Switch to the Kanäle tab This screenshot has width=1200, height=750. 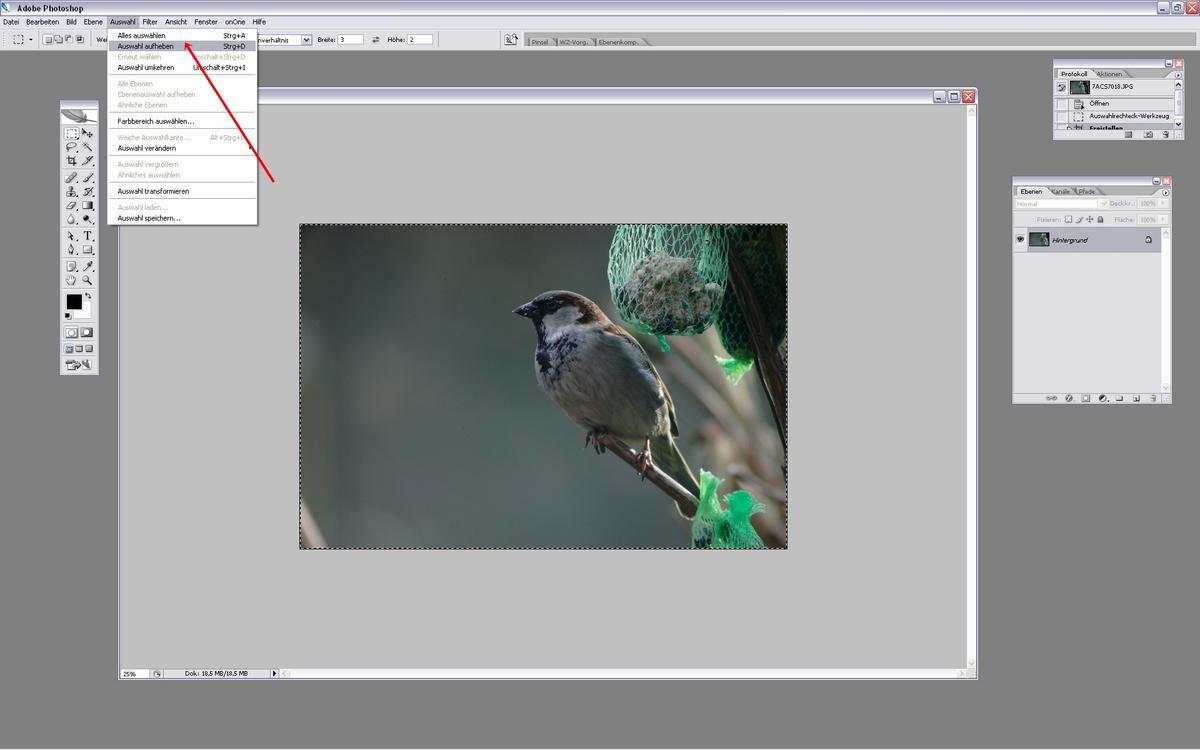point(1060,191)
